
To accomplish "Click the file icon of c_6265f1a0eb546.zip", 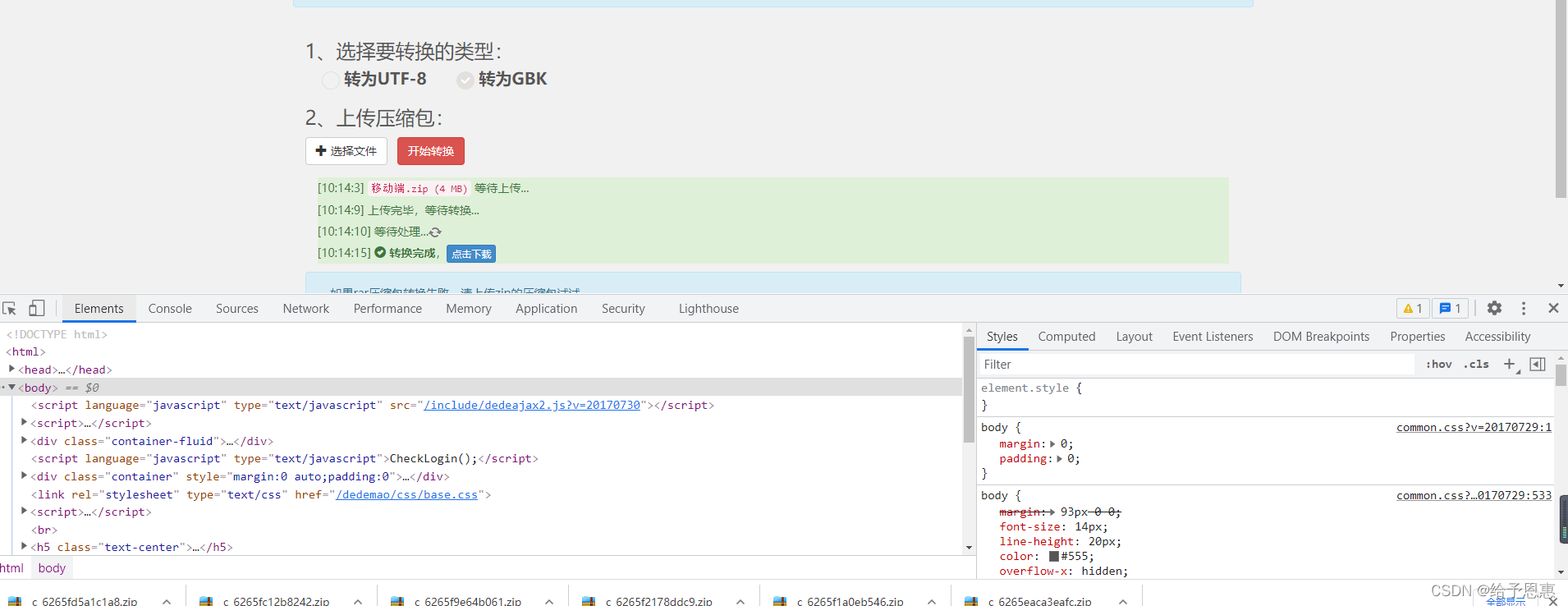I will (780, 602).
